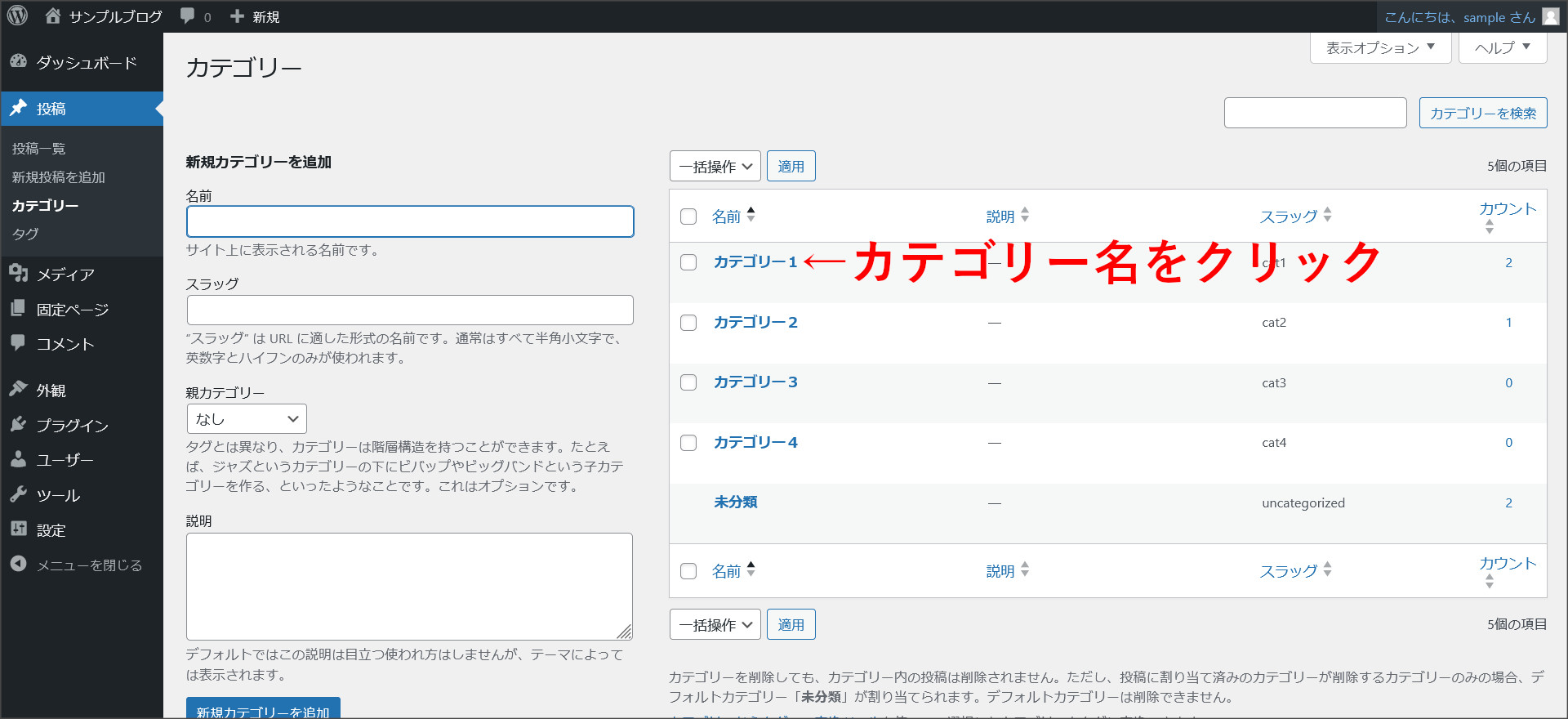
Task: Expand the 親カテゴリー dropdown
Action: coord(247,419)
